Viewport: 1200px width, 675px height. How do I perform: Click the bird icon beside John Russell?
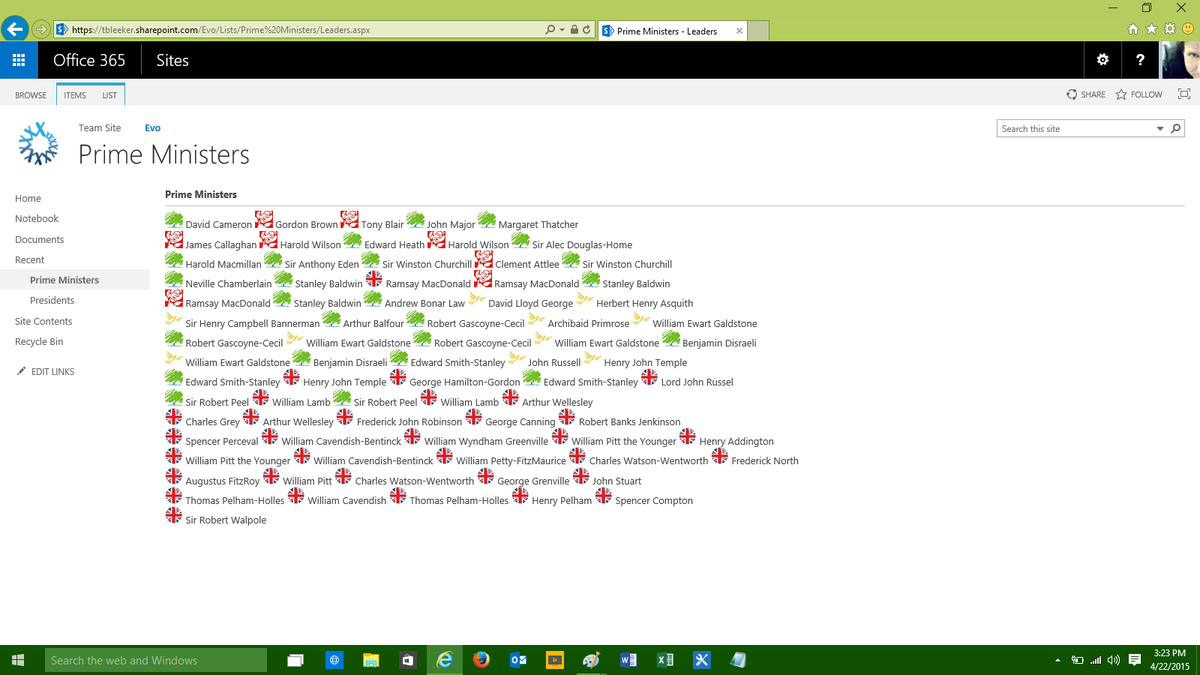[x=516, y=358]
